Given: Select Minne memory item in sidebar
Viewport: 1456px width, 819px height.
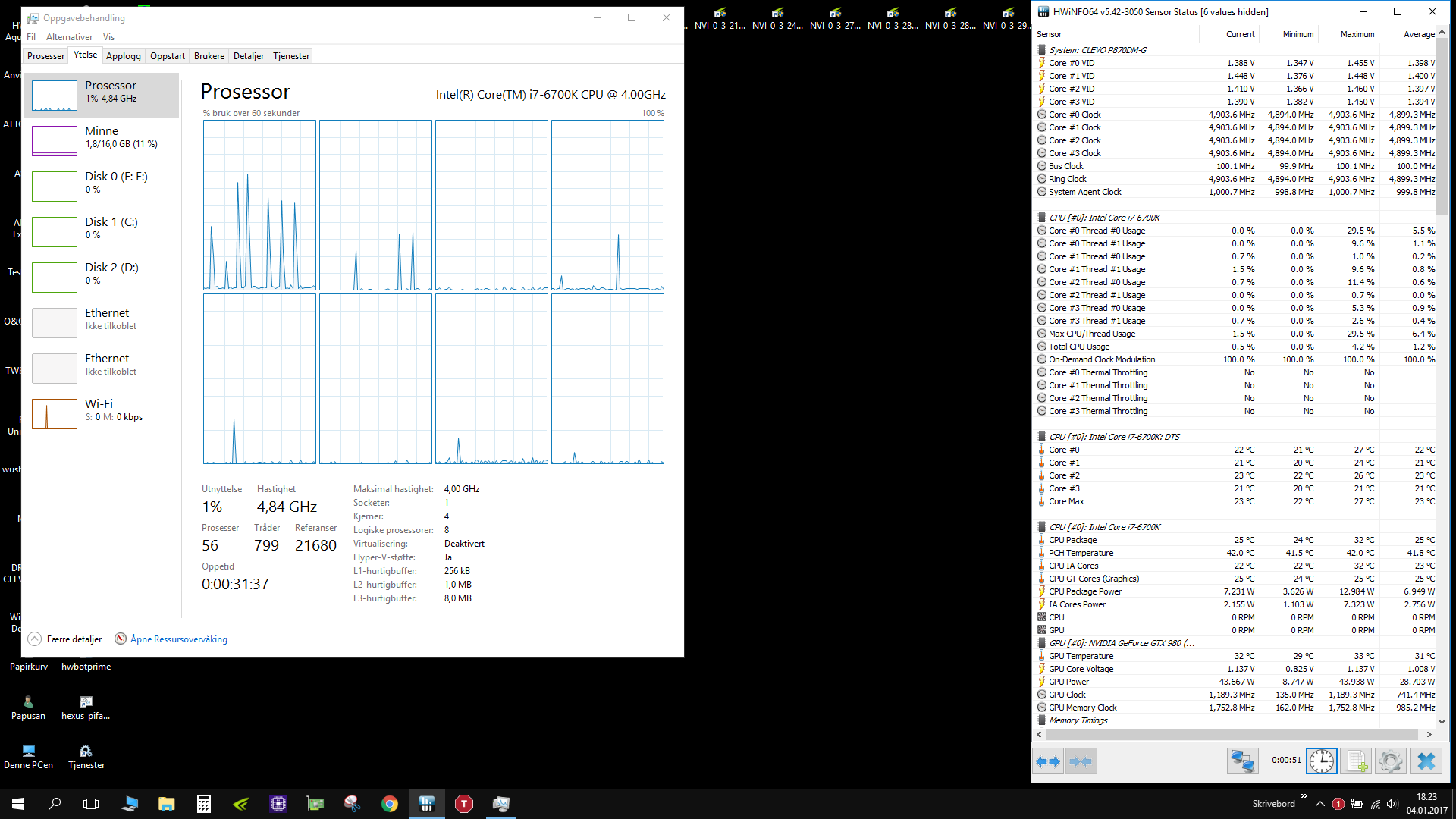Looking at the screenshot, I should 102,141.
